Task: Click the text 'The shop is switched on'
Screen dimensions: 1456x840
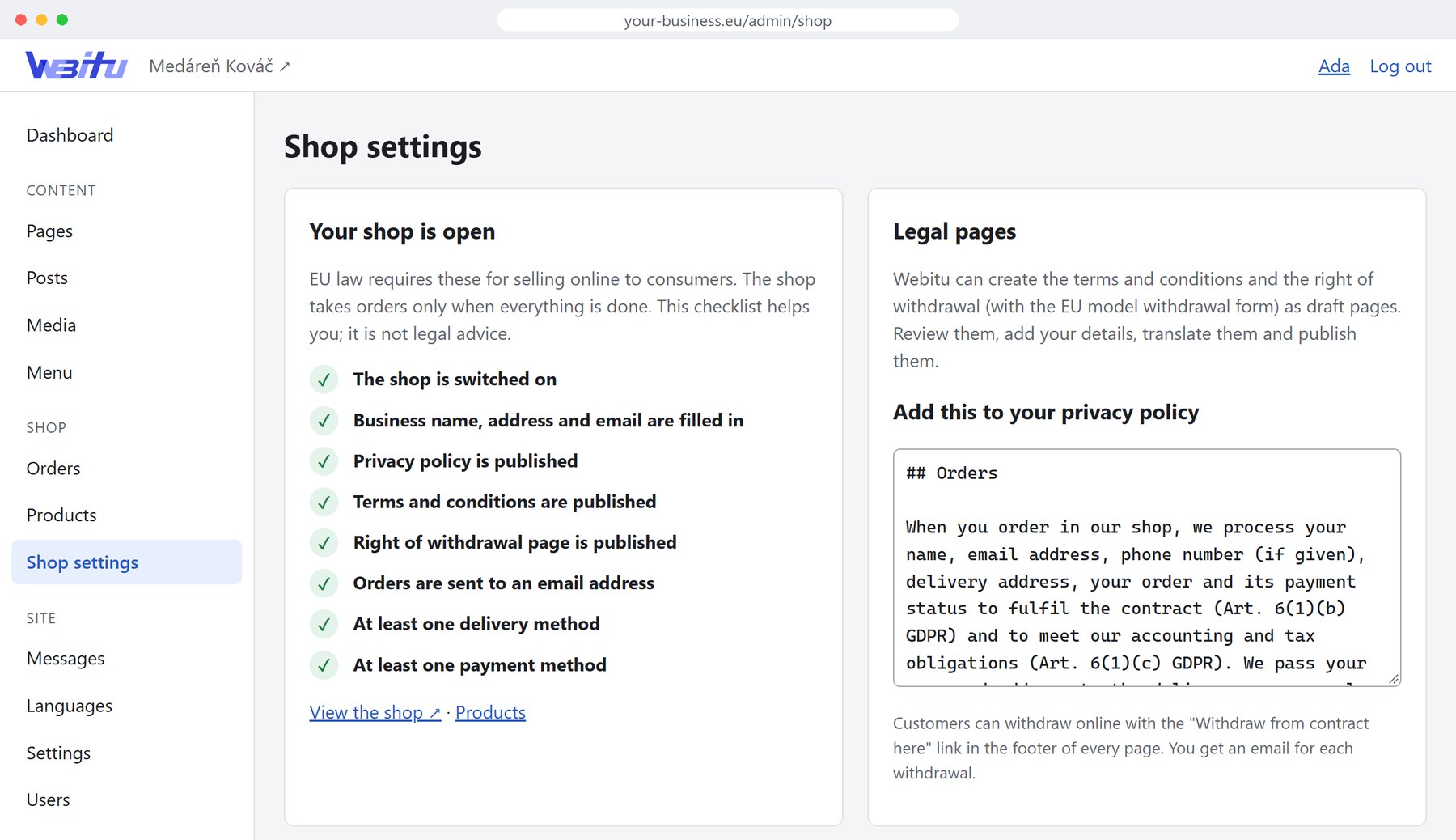Action: click(x=455, y=380)
